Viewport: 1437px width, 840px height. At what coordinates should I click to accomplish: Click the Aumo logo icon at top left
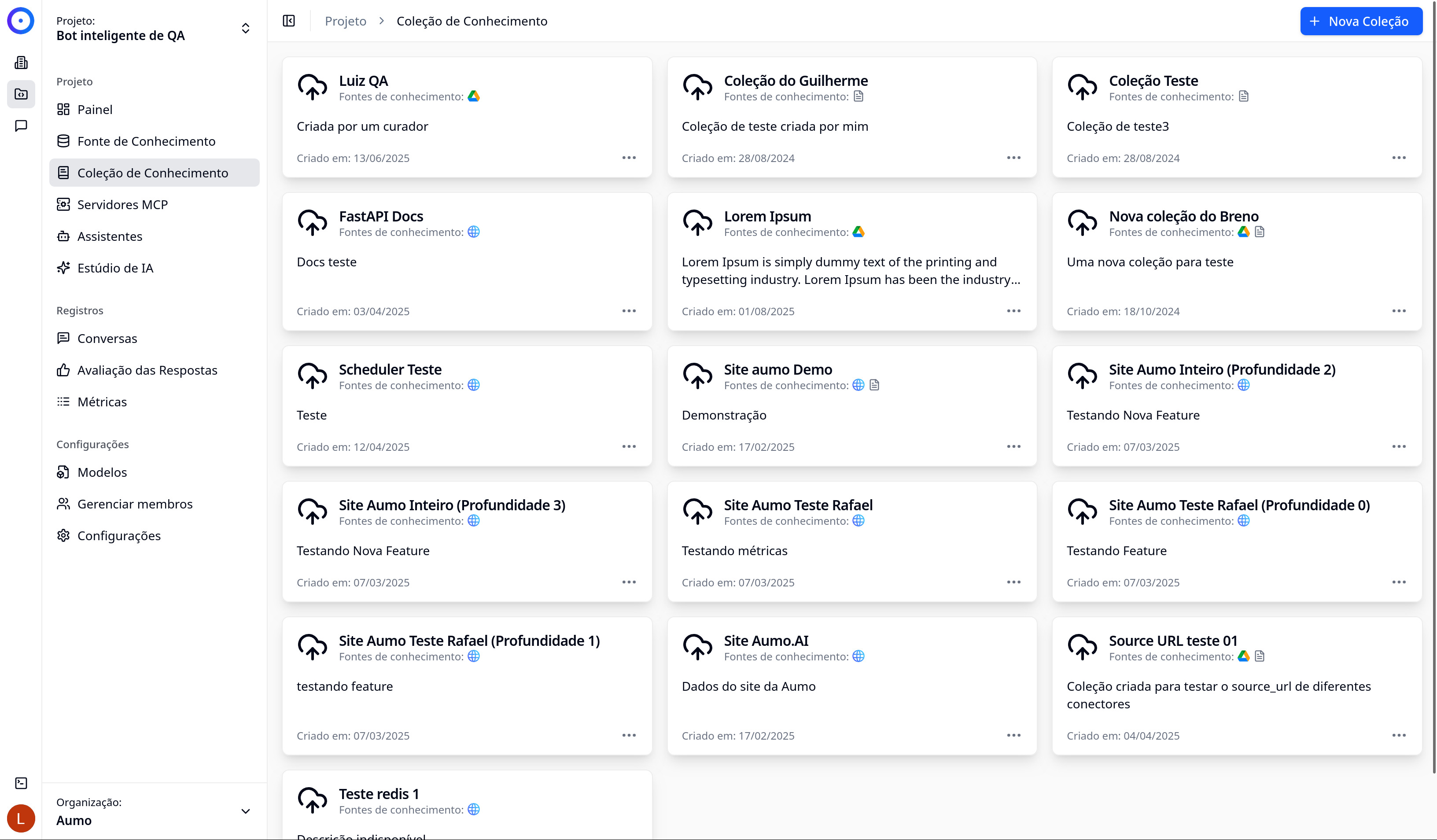pos(21,21)
